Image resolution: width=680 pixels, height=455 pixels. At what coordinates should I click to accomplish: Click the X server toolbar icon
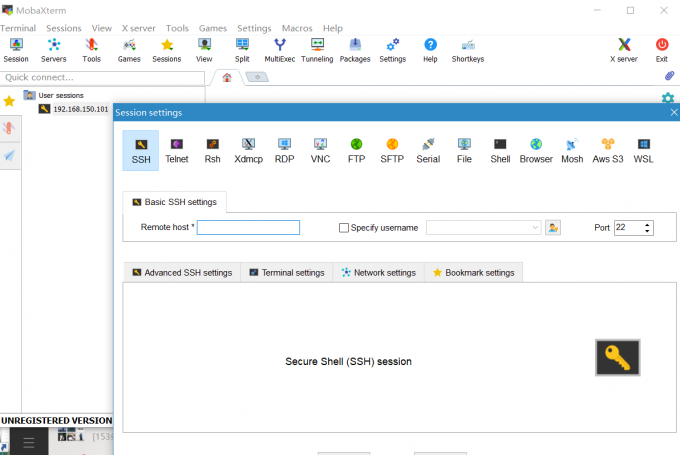point(624,50)
